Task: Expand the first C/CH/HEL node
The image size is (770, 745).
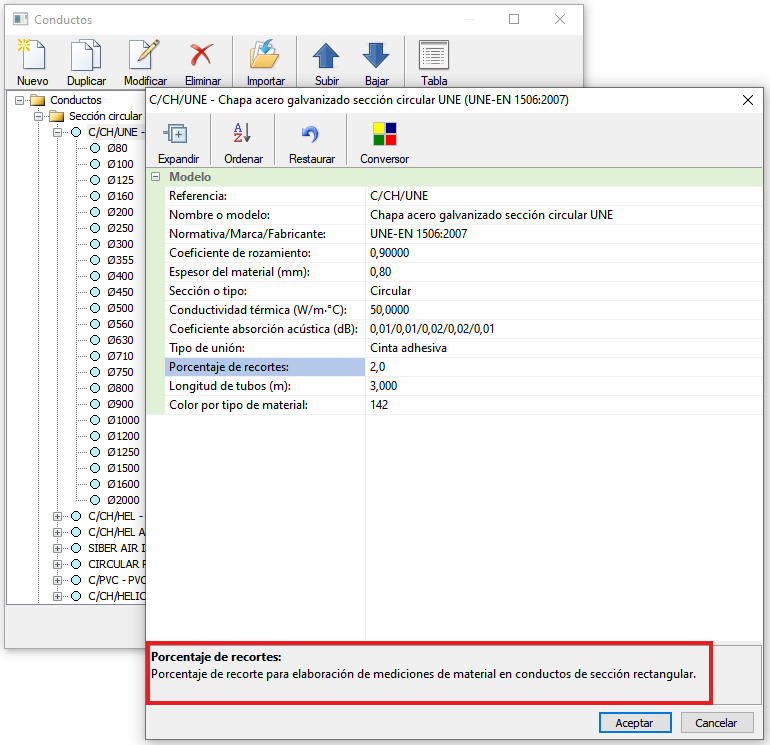Action: pos(57,516)
